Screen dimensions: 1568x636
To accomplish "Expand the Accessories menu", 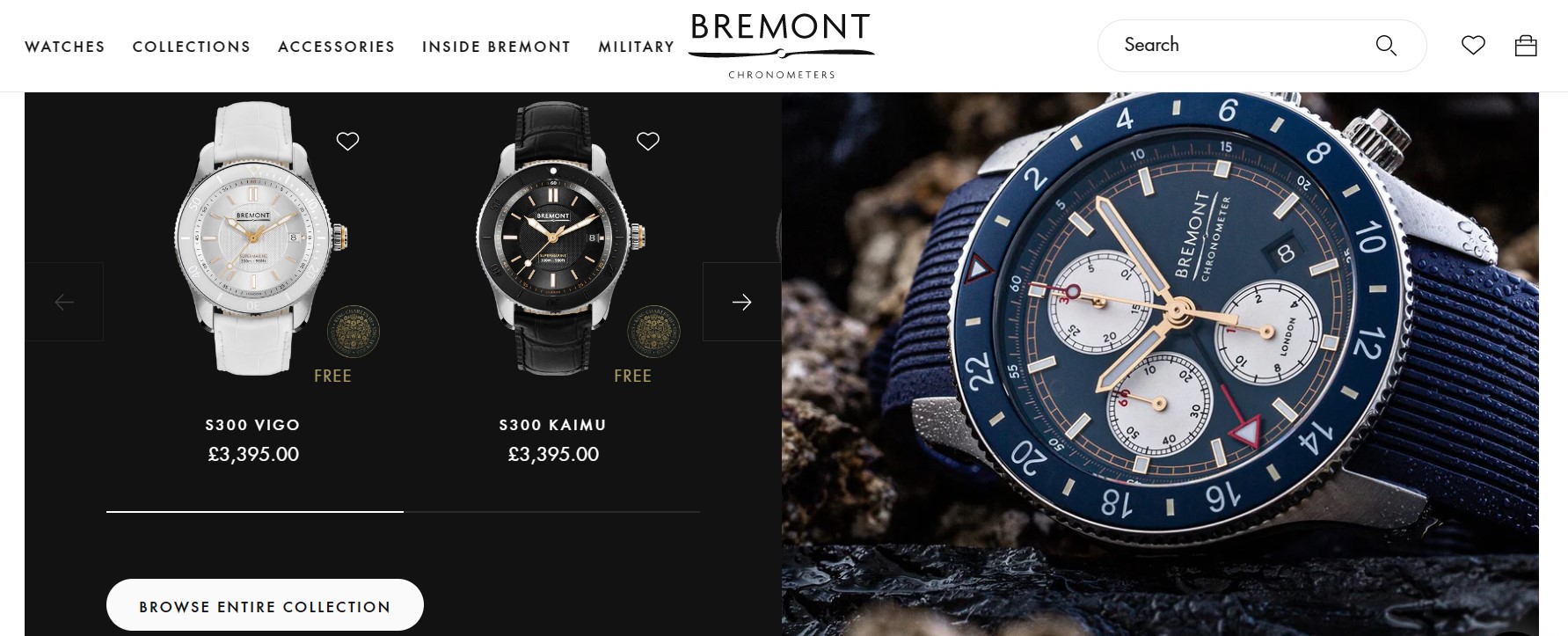I will point(337,47).
